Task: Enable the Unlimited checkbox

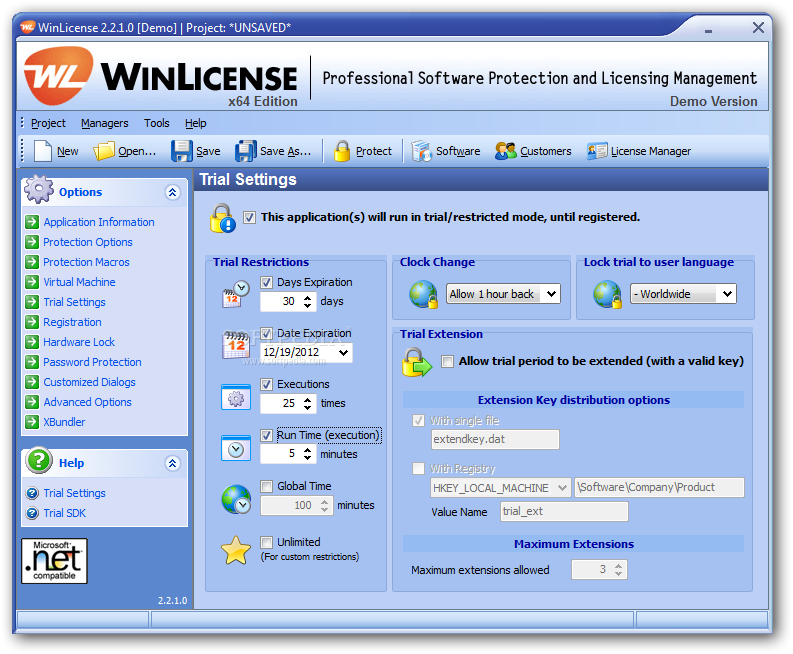Action: point(267,542)
